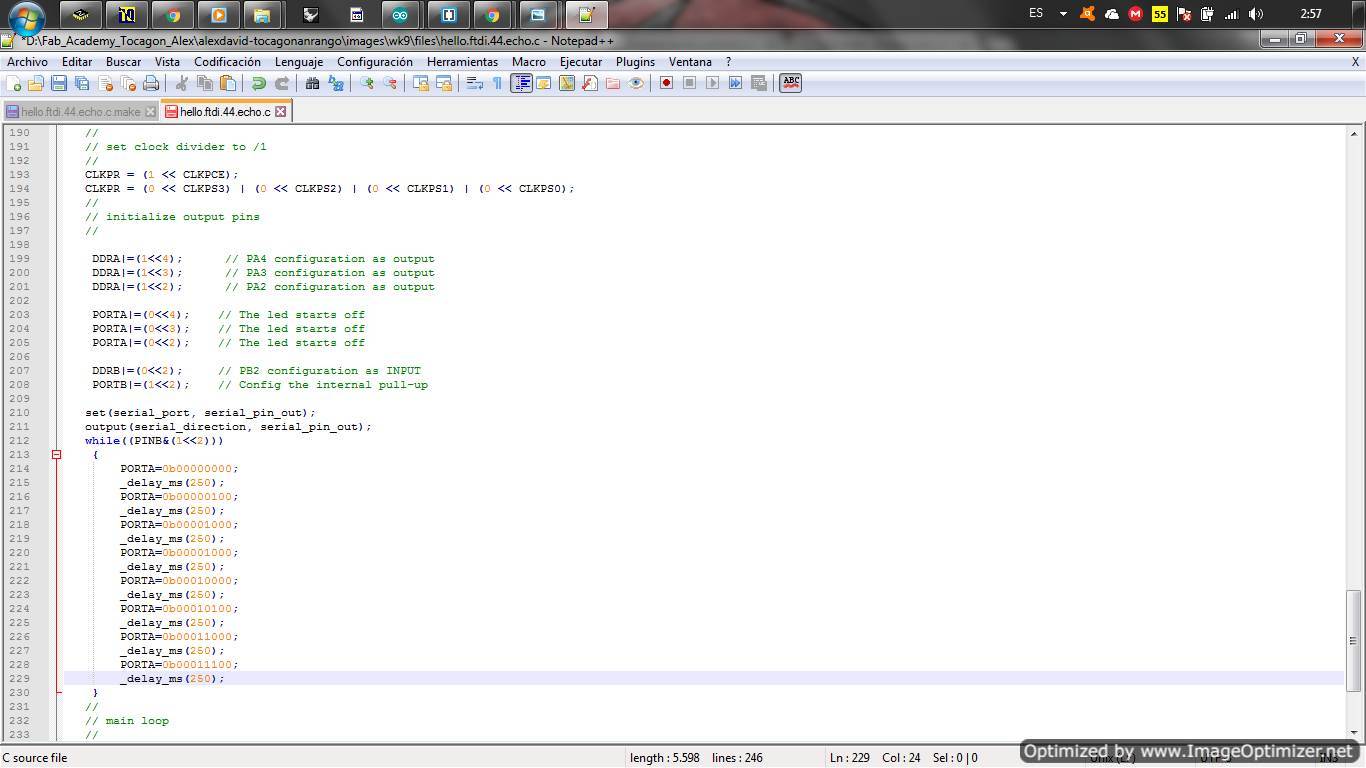Create a new document with the New icon

(x=14, y=83)
